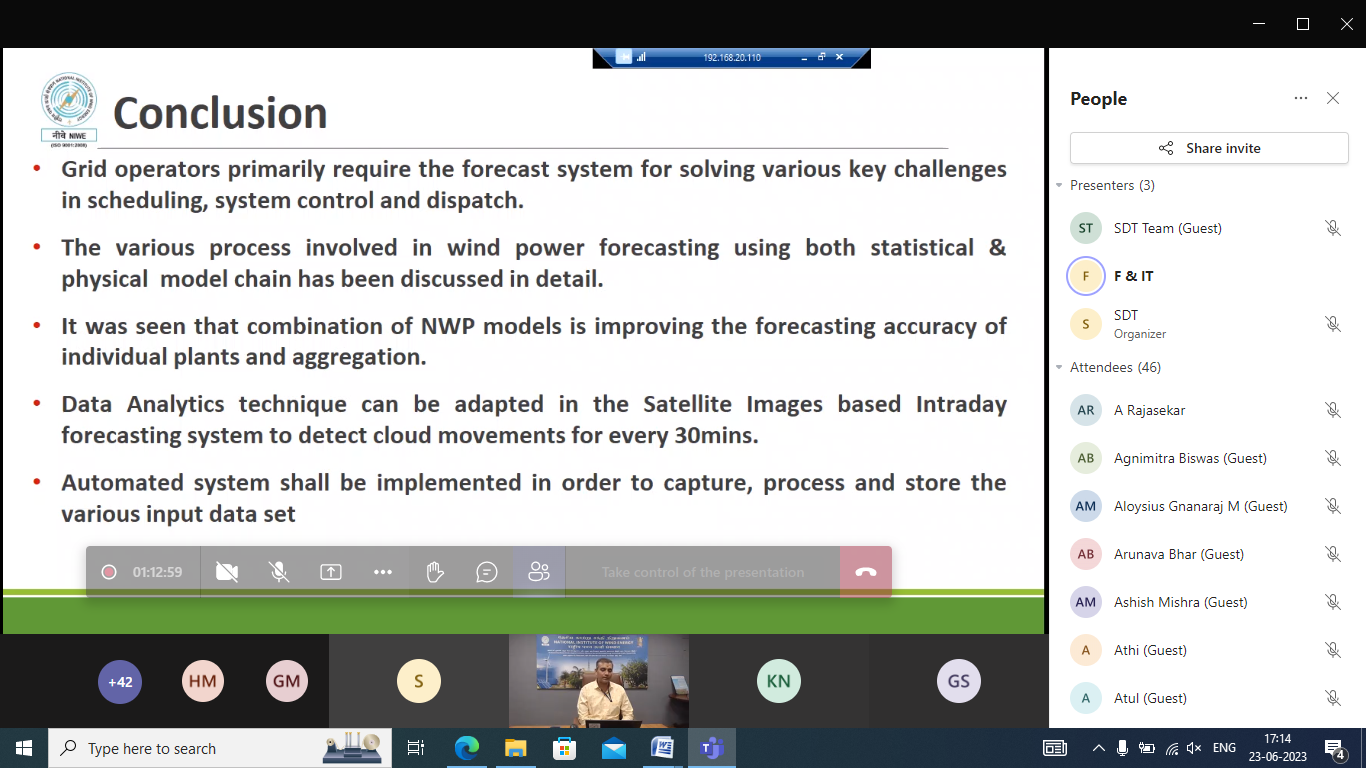Select the presenter video thumbnail
Viewport: 1366px width, 768px height.
[598, 681]
